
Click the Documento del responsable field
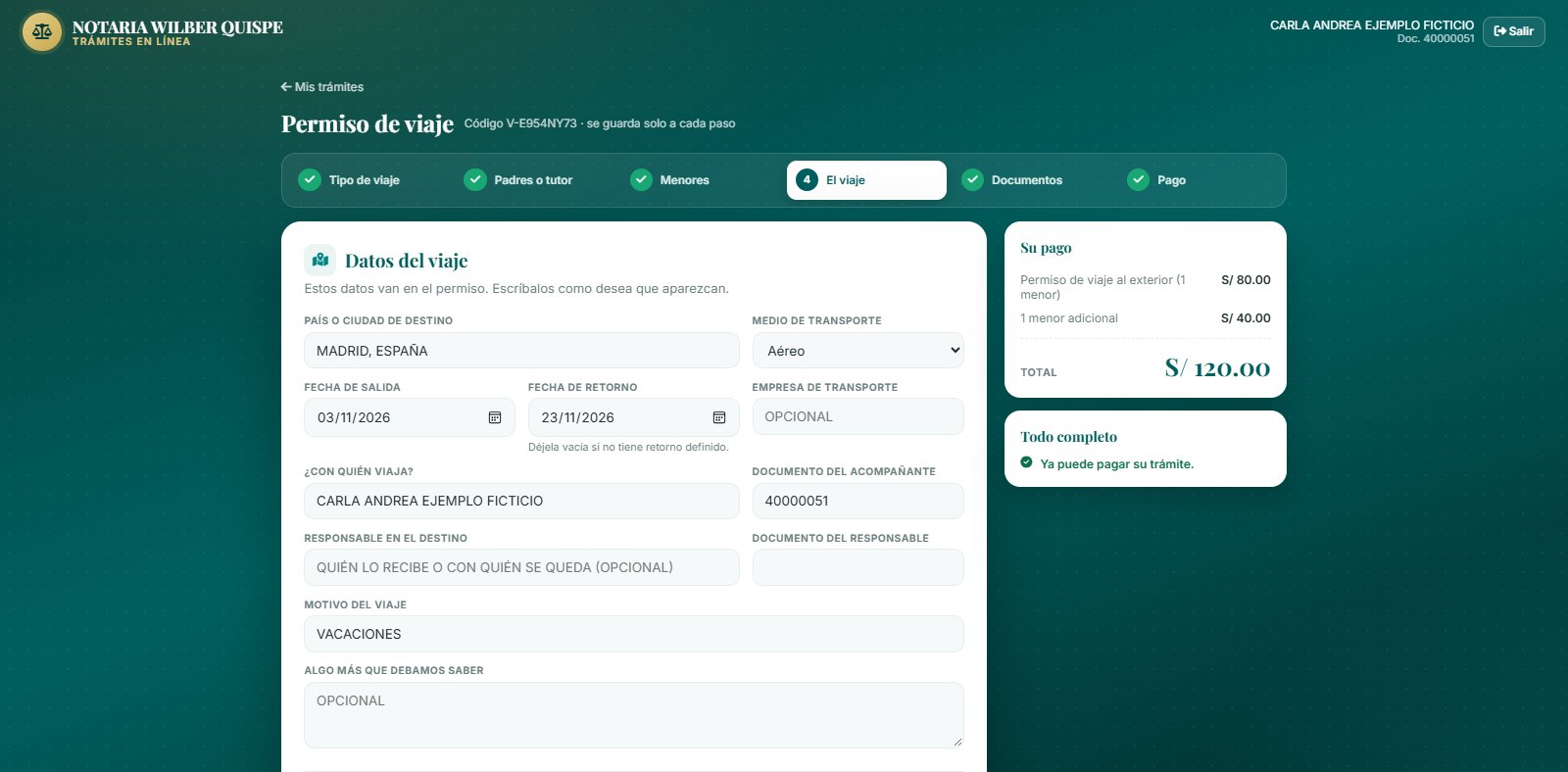click(858, 567)
